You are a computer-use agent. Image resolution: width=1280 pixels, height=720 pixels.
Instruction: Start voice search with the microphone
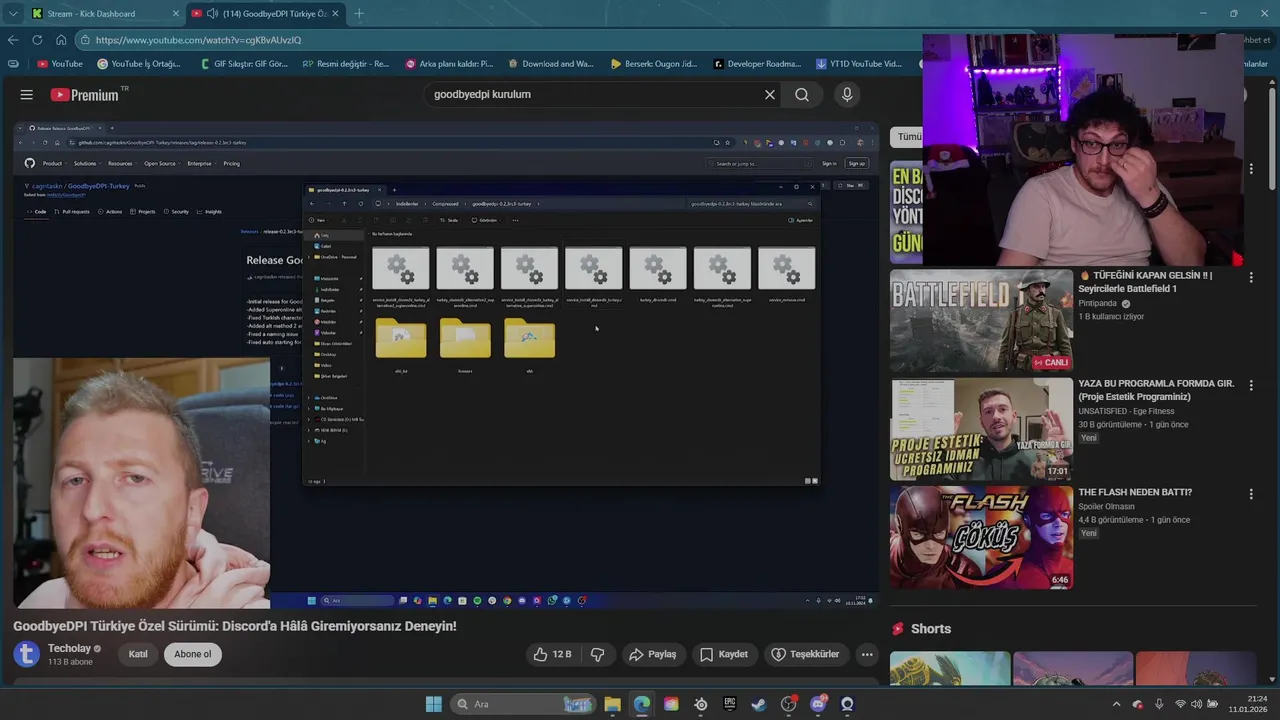pos(847,94)
